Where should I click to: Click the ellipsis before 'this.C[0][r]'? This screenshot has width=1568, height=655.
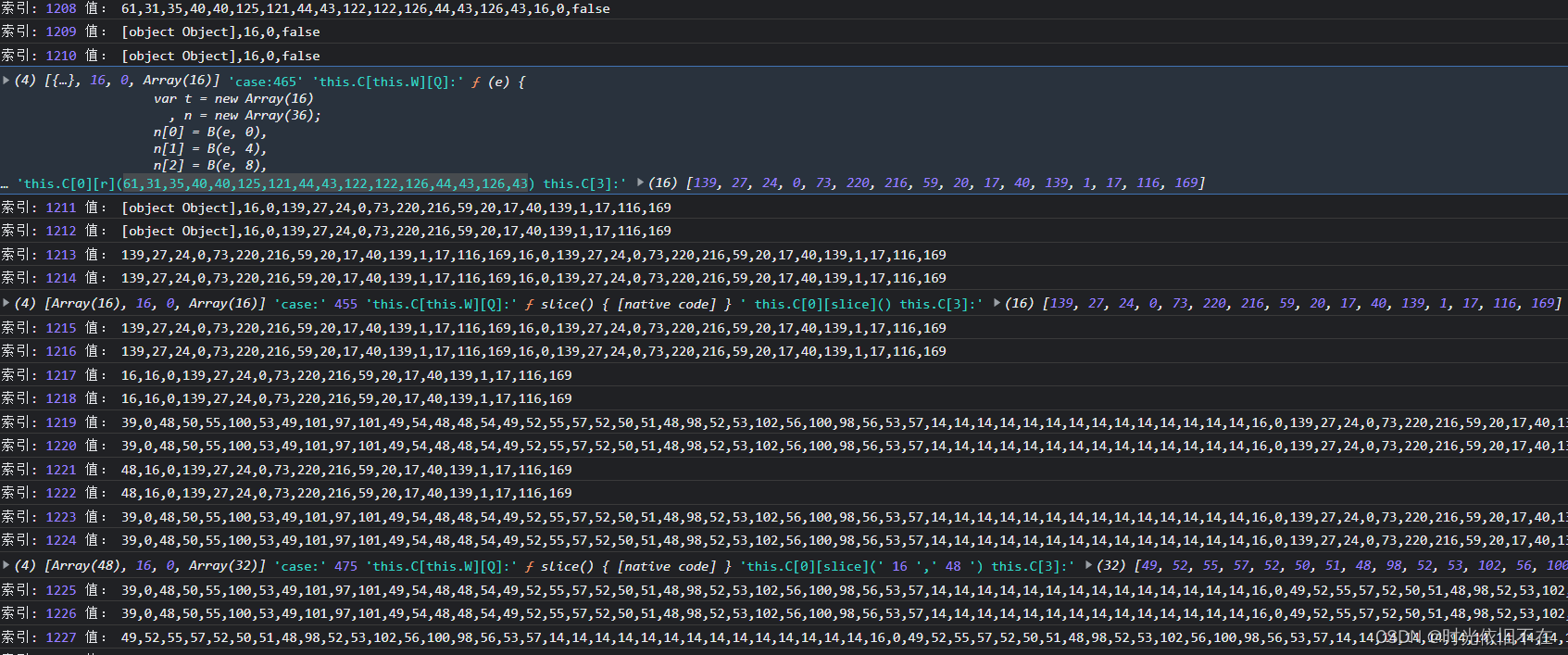(x=6, y=184)
